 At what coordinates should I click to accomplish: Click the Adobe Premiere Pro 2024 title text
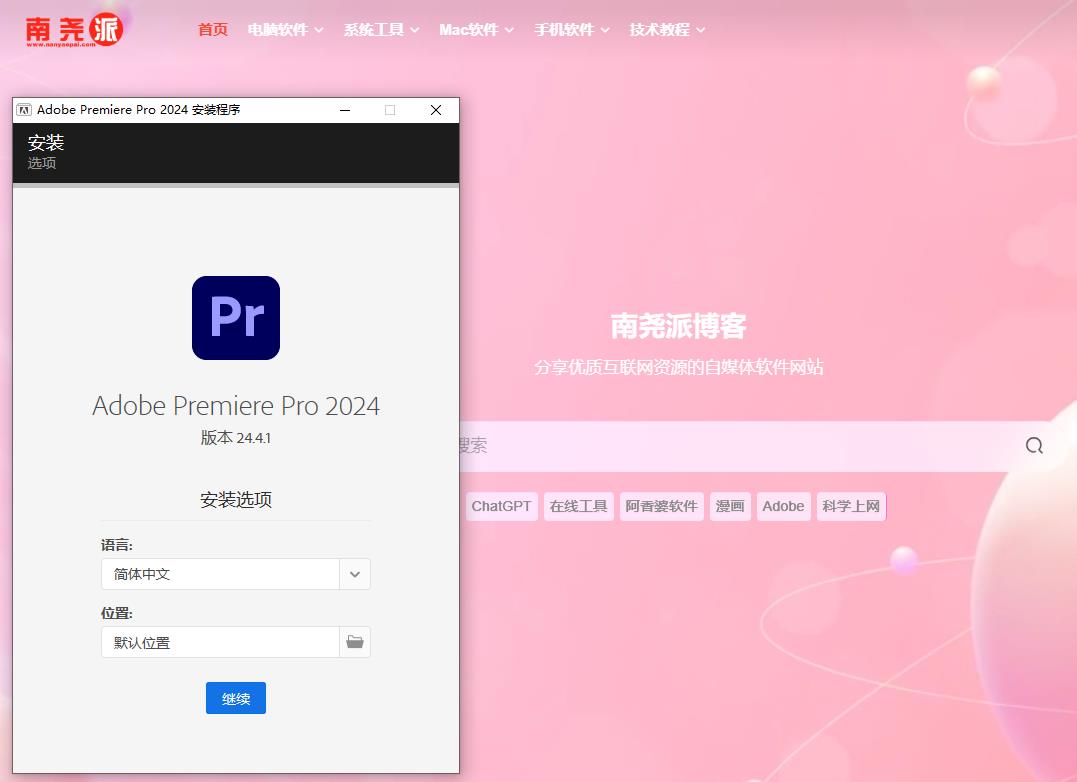236,406
